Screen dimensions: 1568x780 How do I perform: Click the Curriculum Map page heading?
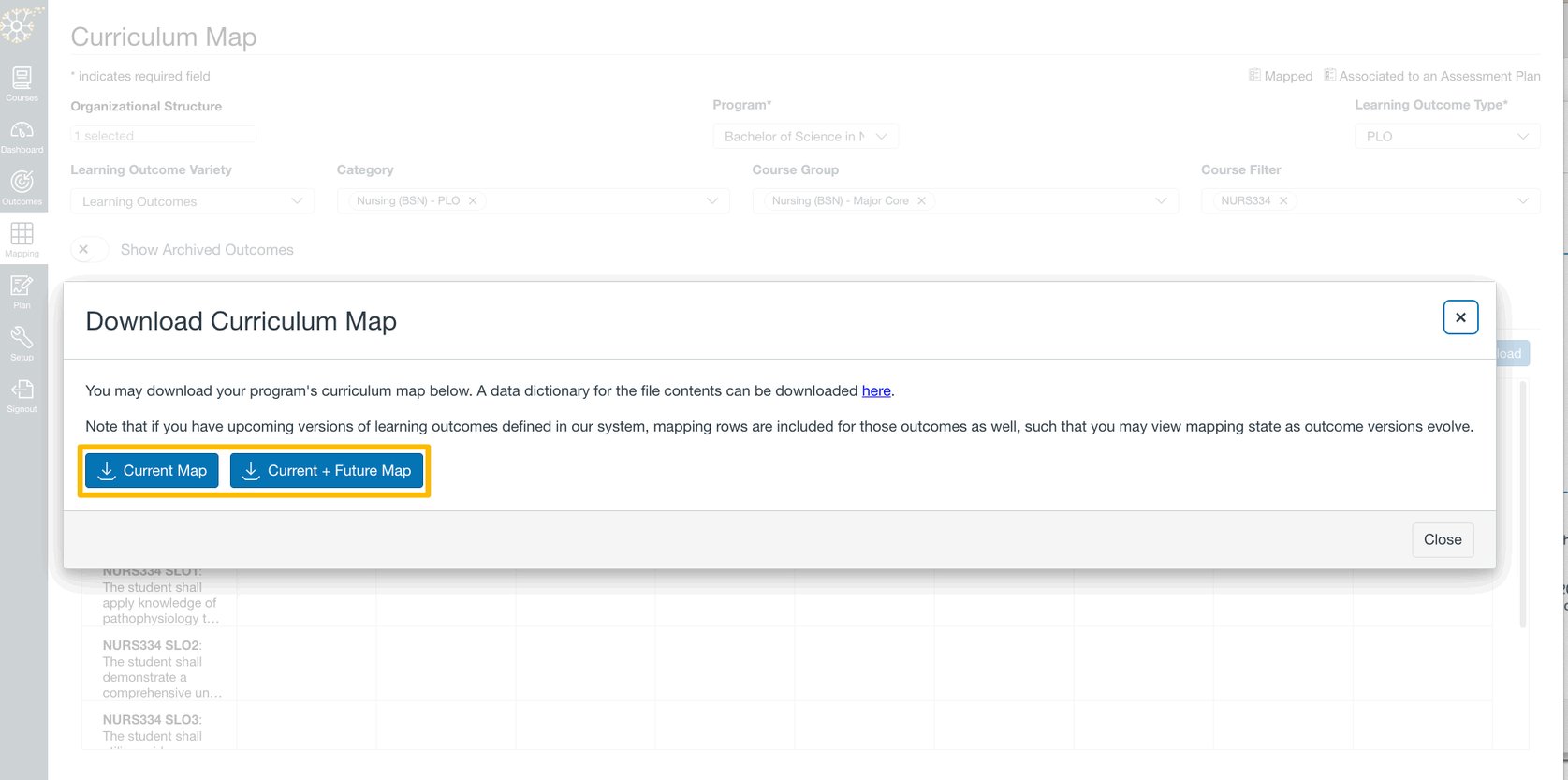(164, 37)
